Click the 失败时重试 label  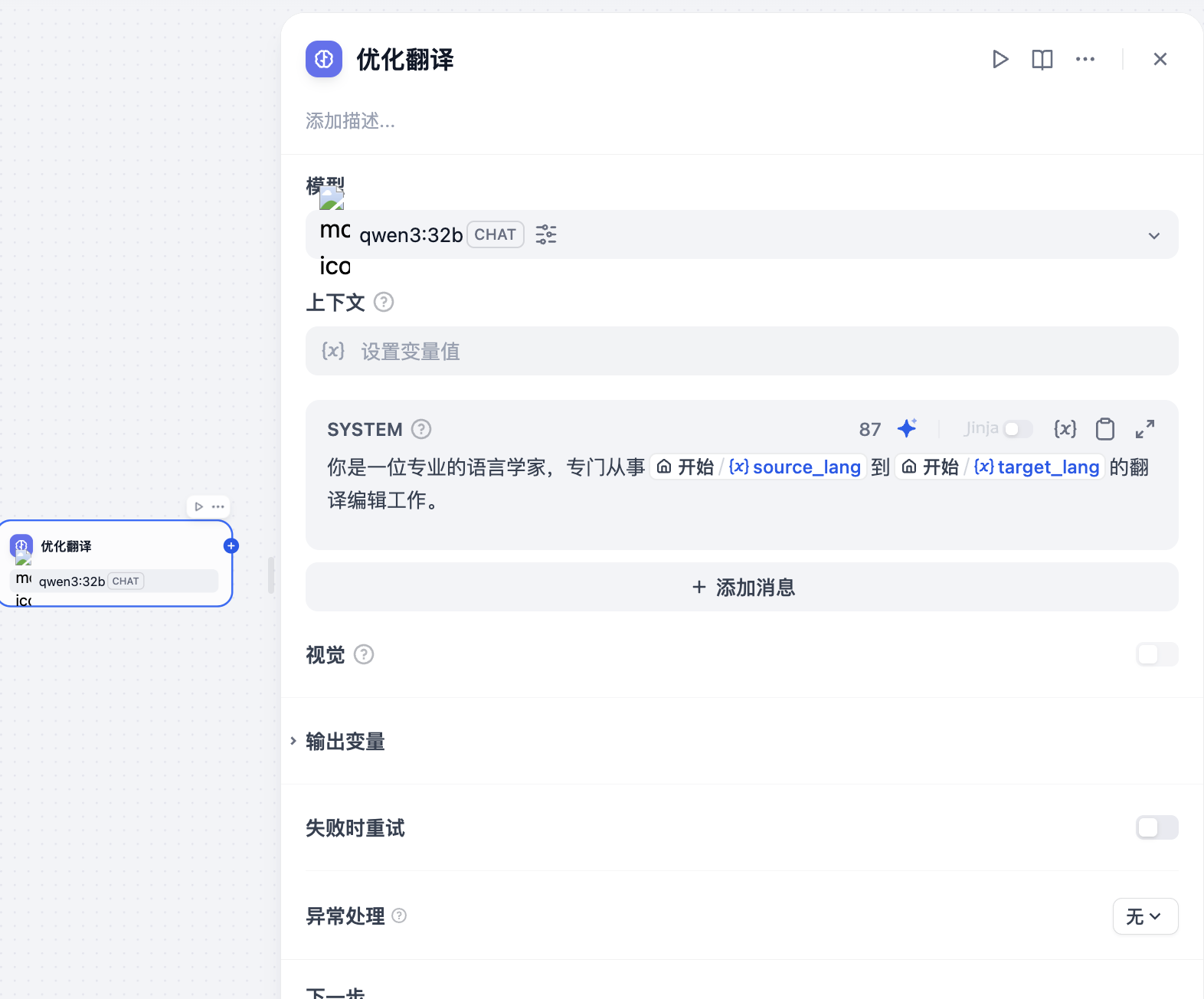pos(355,827)
